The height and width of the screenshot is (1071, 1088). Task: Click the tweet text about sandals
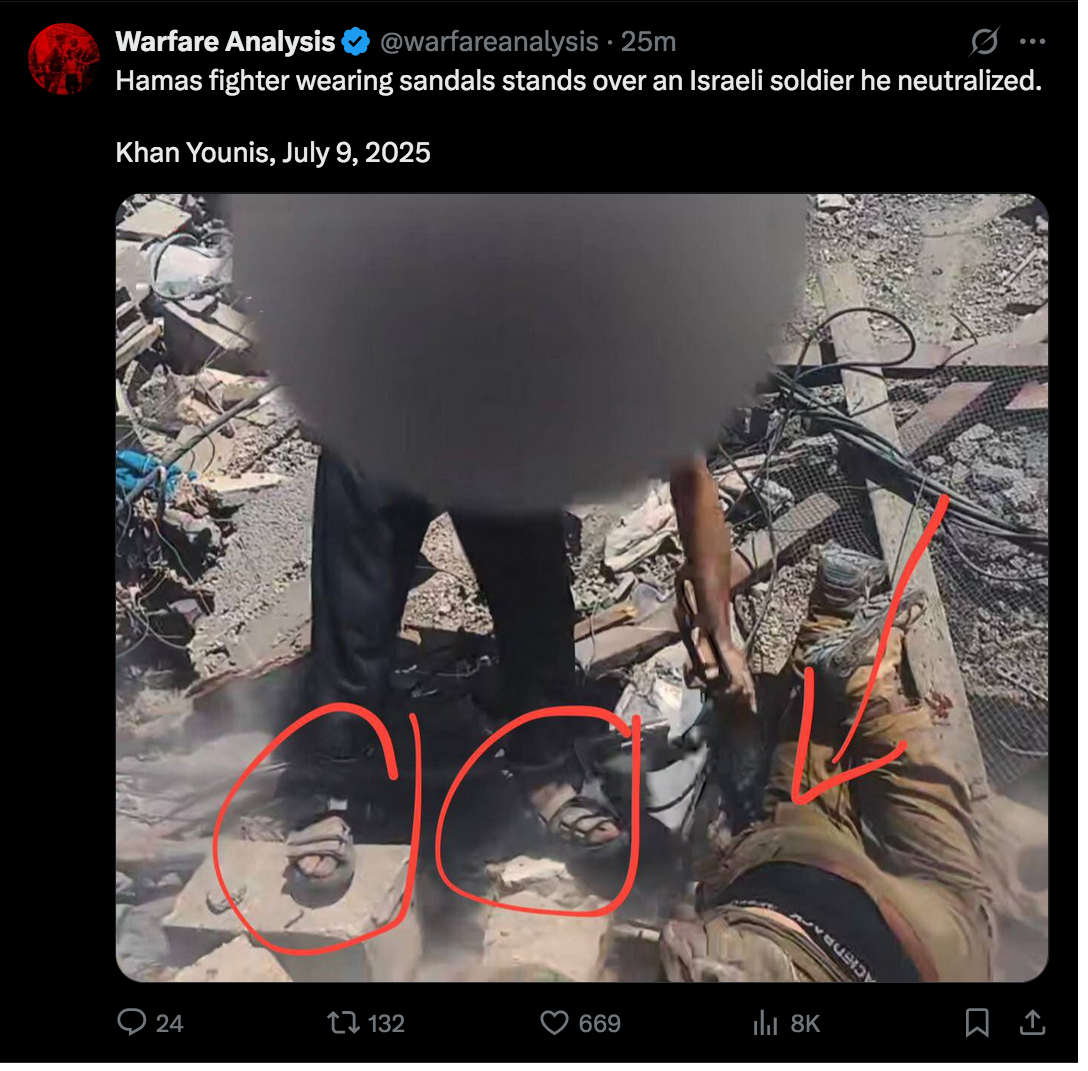tap(579, 80)
